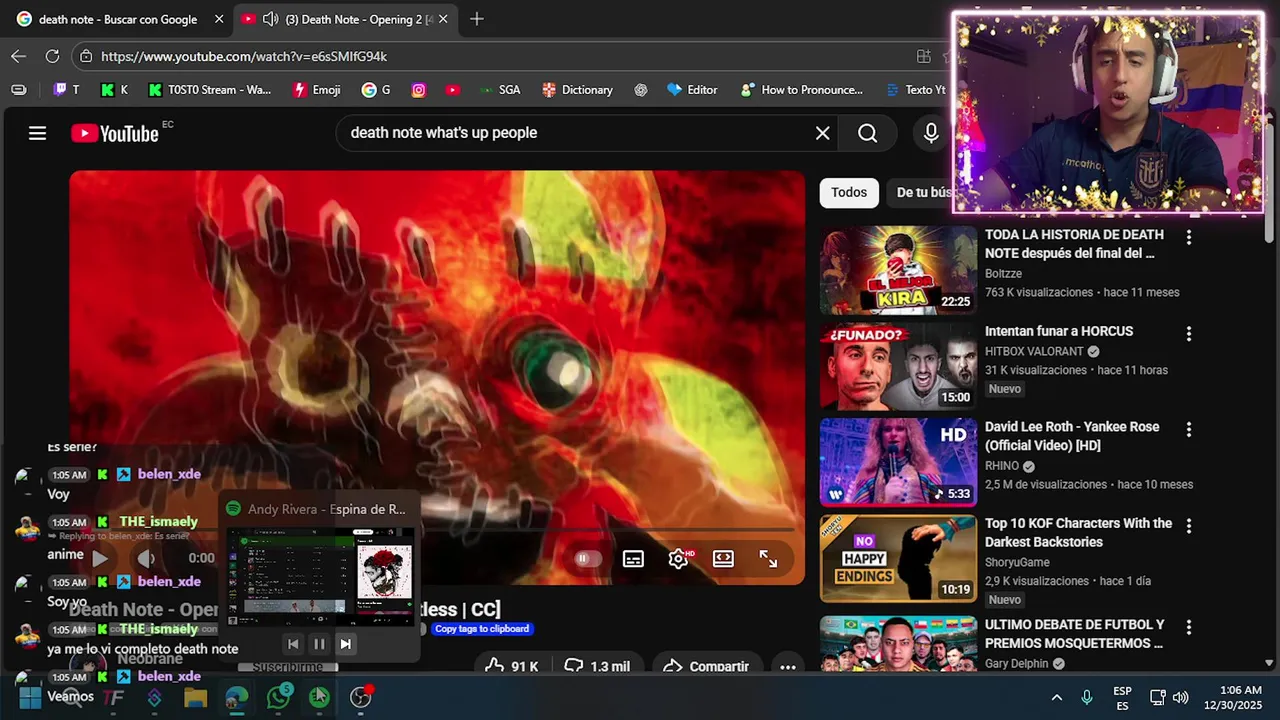Toggle subtitles in the video player

pyautogui.click(x=633, y=559)
